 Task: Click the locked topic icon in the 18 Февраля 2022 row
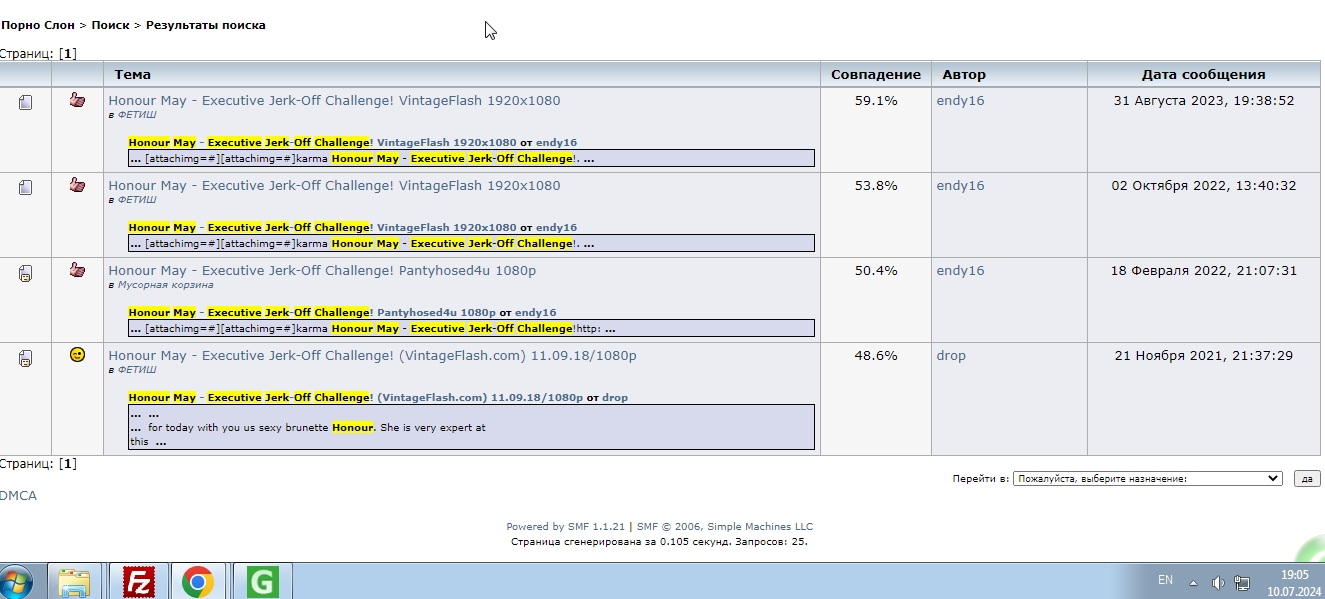pos(26,272)
